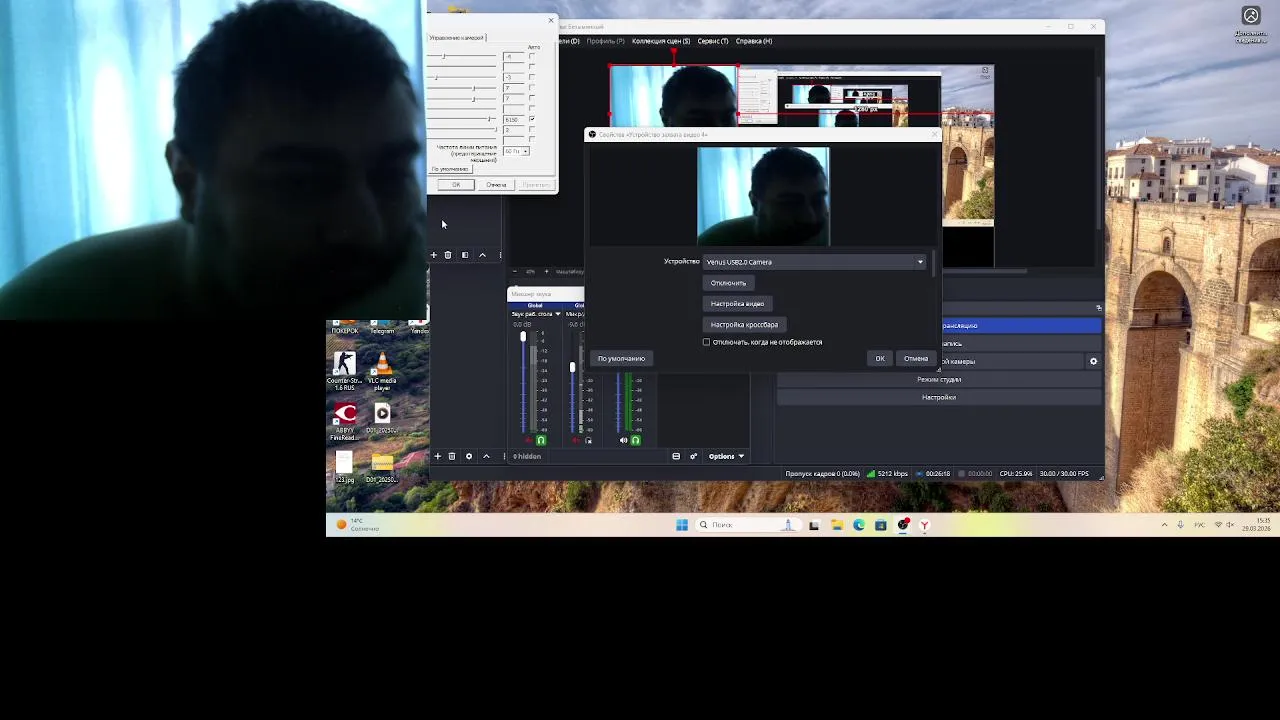Click desktop audio volume fader handle
The width and height of the screenshot is (1280, 720).
tap(523, 337)
